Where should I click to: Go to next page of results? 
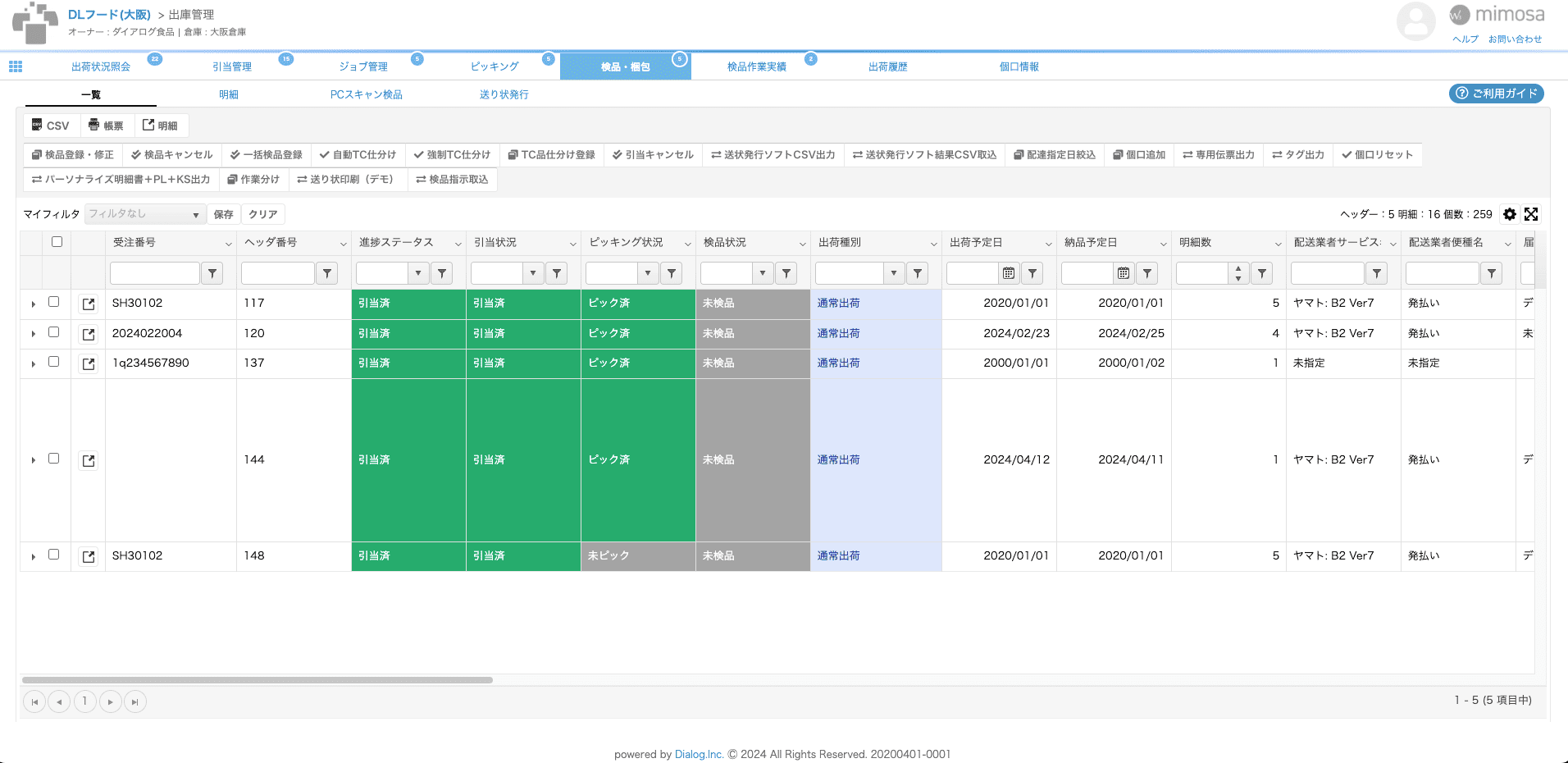point(111,701)
